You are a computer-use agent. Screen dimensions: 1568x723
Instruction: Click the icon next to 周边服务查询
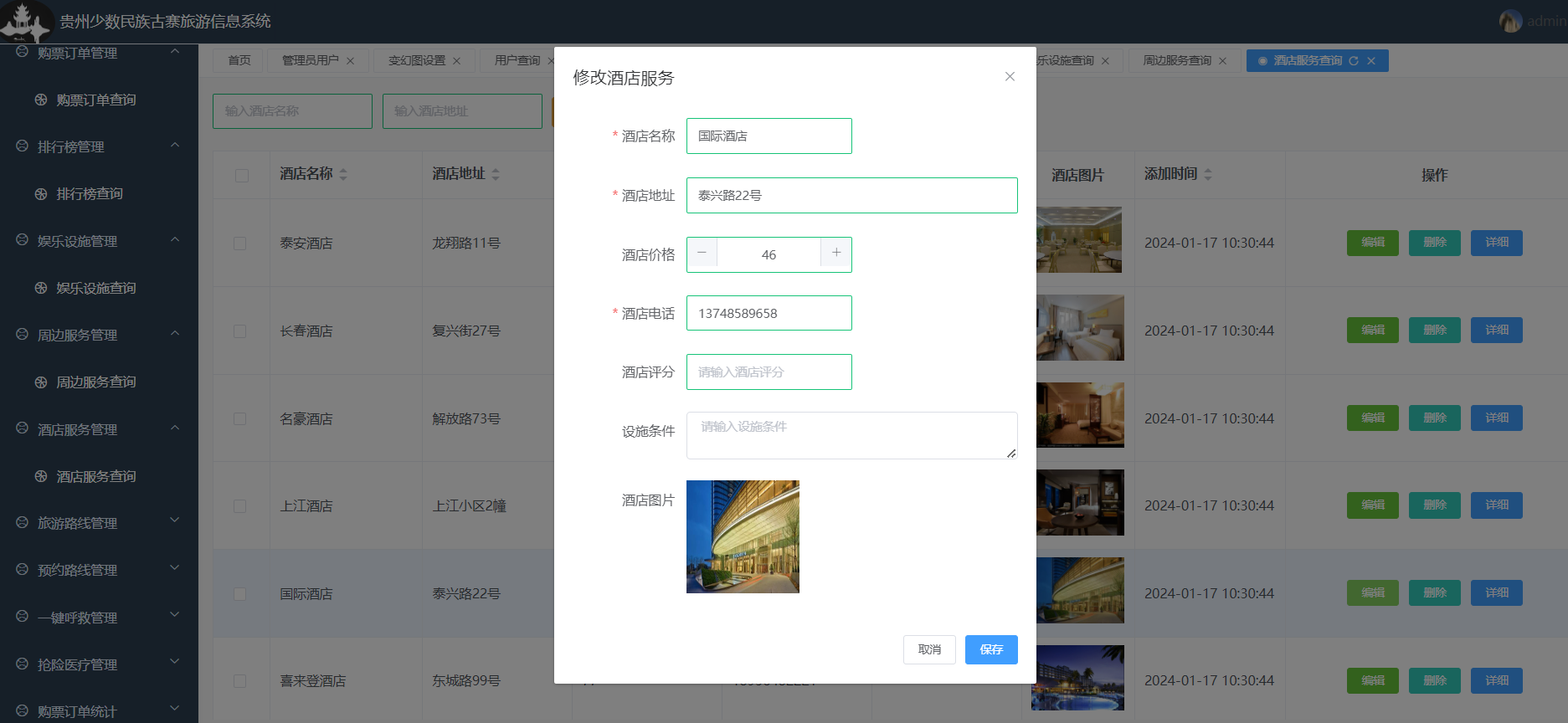tap(41, 382)
